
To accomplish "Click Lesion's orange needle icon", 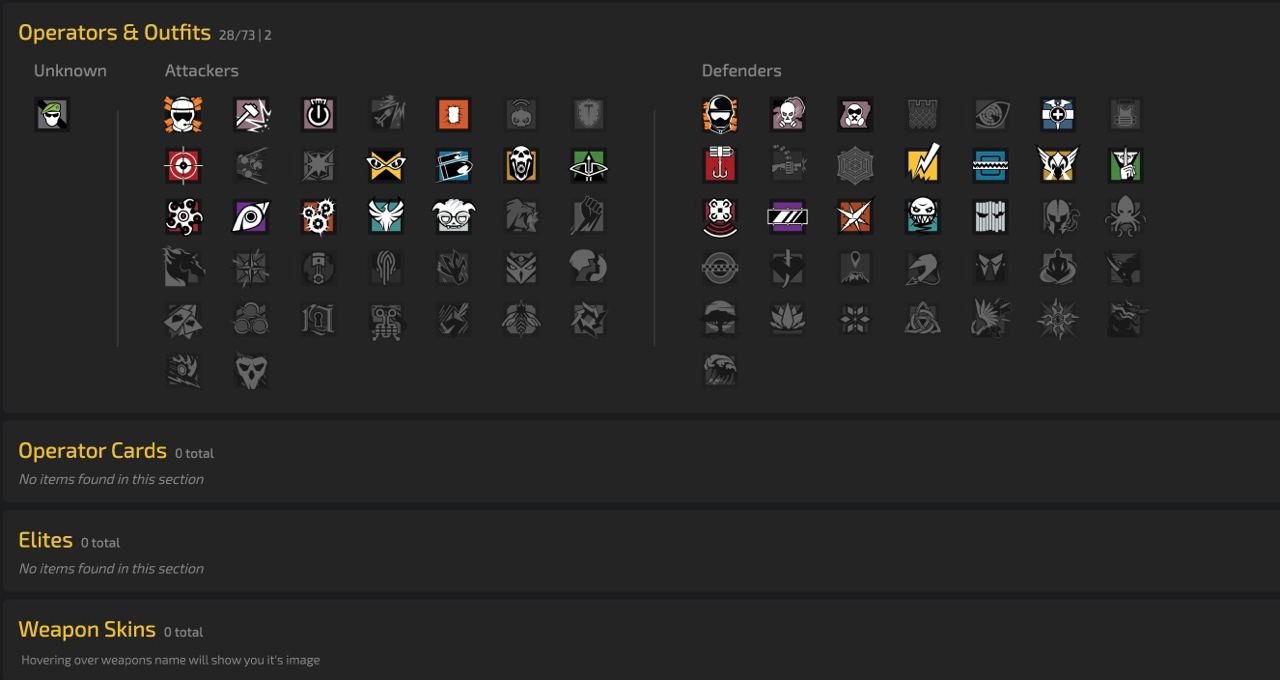I will tap(855, 217).
